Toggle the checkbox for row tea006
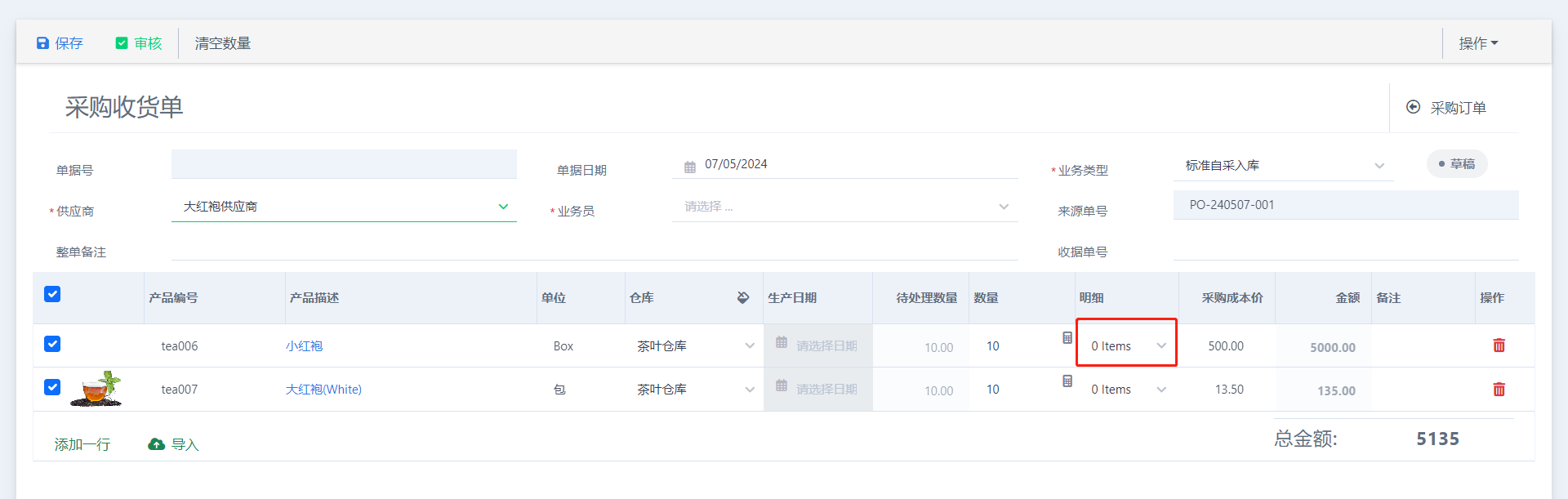 click(52, 344)
